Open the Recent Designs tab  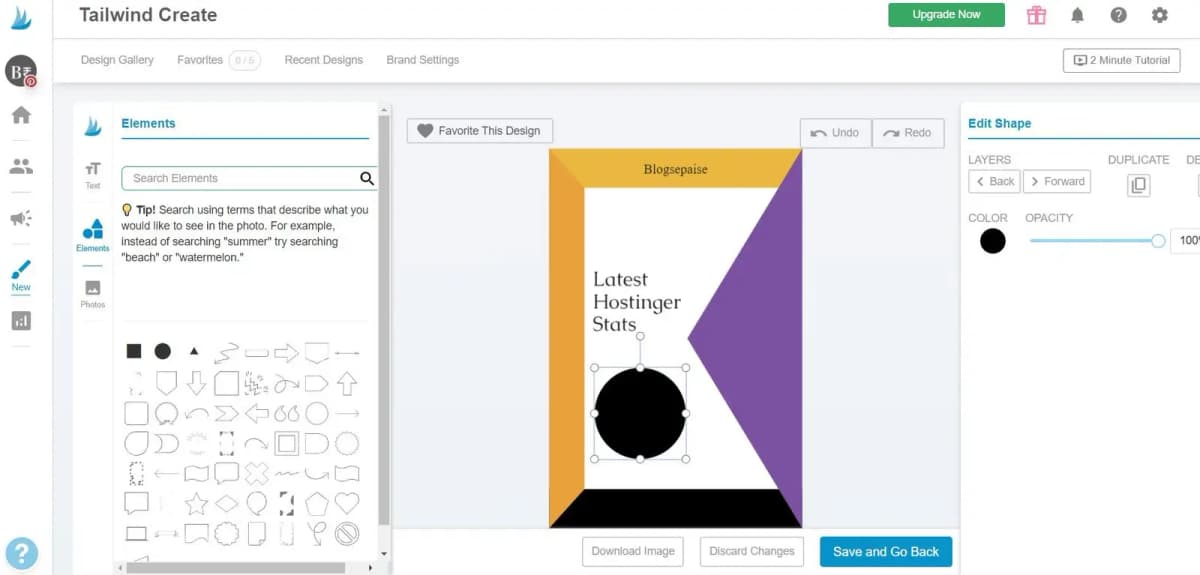pyautogui.click(x=323, y=60)
